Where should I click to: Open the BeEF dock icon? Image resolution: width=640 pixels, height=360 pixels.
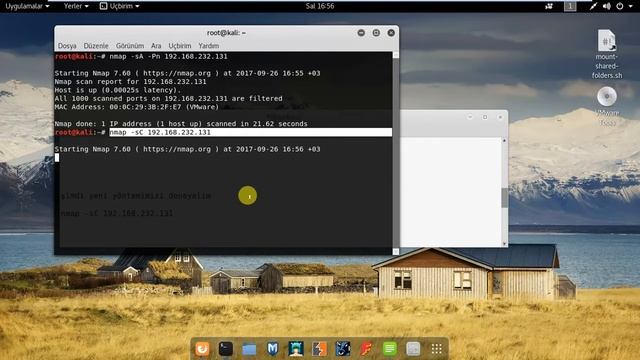pyautogui.click(x=343, y=349)
